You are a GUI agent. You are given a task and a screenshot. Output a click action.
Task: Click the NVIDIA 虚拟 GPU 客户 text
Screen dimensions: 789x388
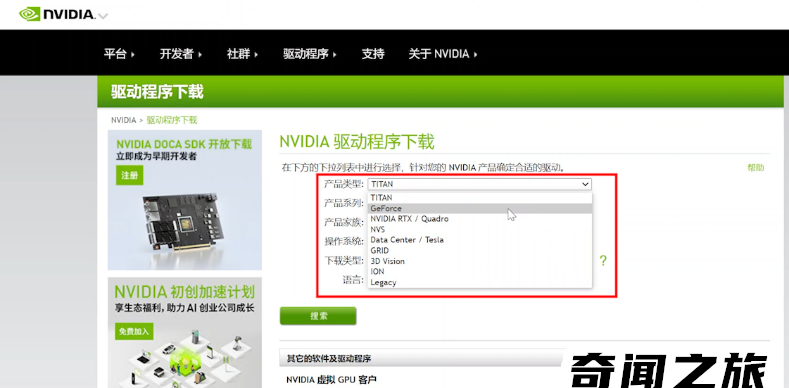click(x=331, y=379)
